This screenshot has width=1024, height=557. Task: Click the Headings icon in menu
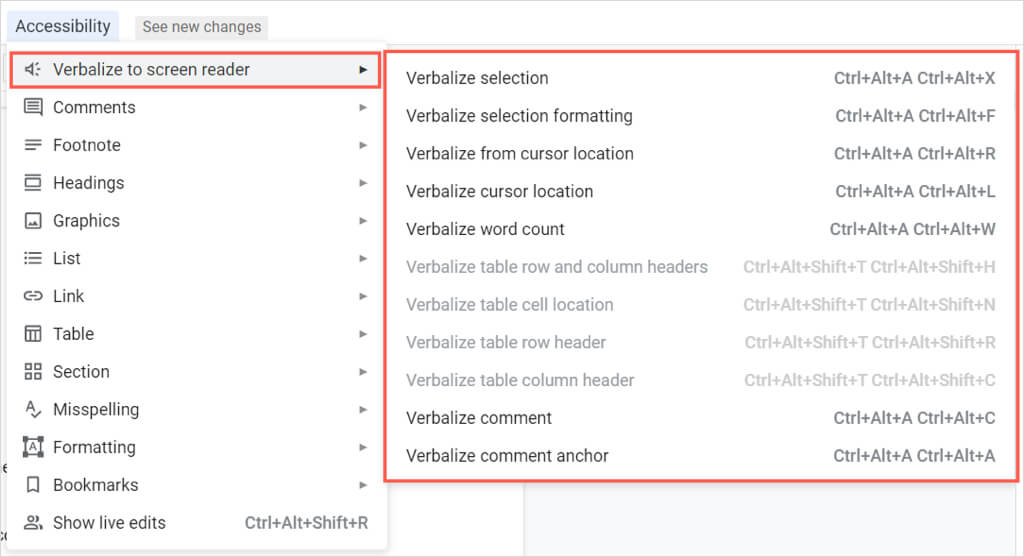pyautogui.click(x=33, y=183)
